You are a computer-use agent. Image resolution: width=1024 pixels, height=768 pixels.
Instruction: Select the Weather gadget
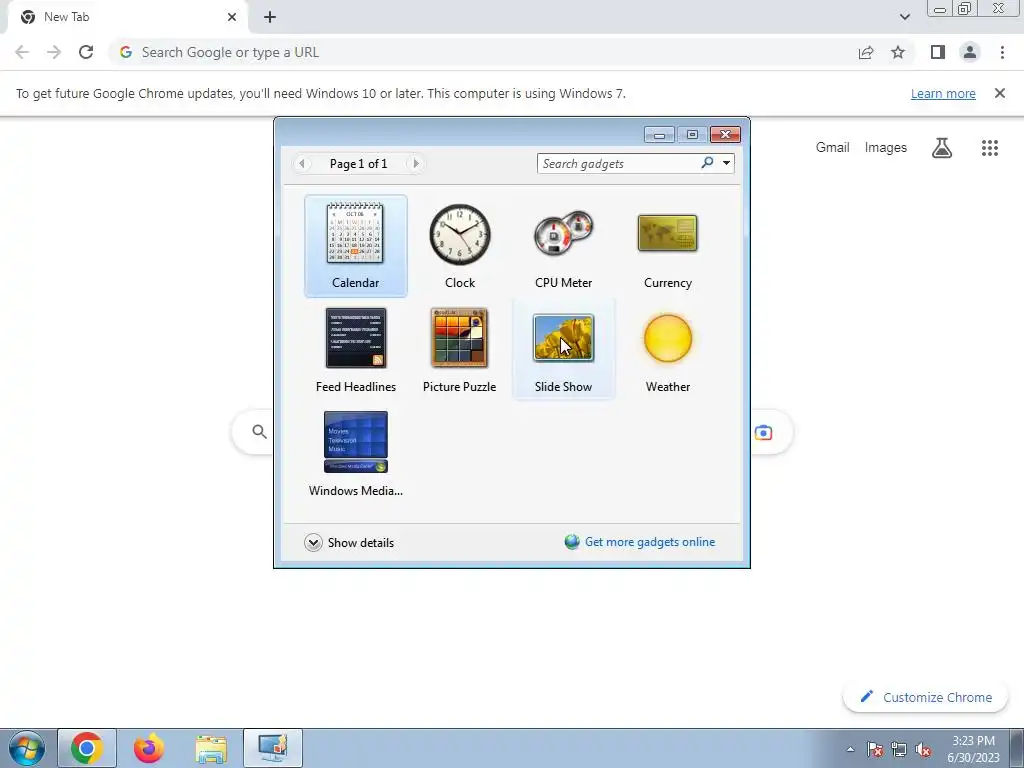667,350
